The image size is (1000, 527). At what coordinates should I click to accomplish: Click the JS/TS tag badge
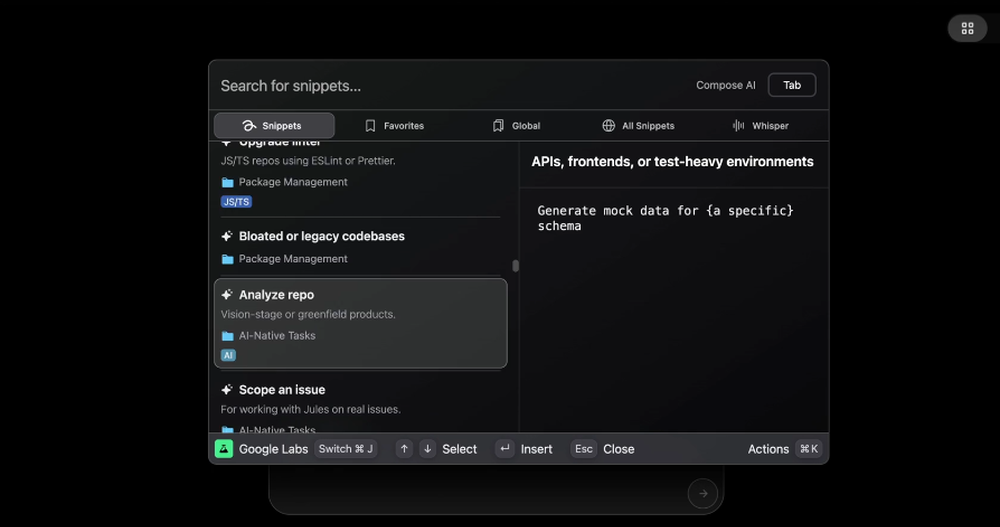(236, 202)
